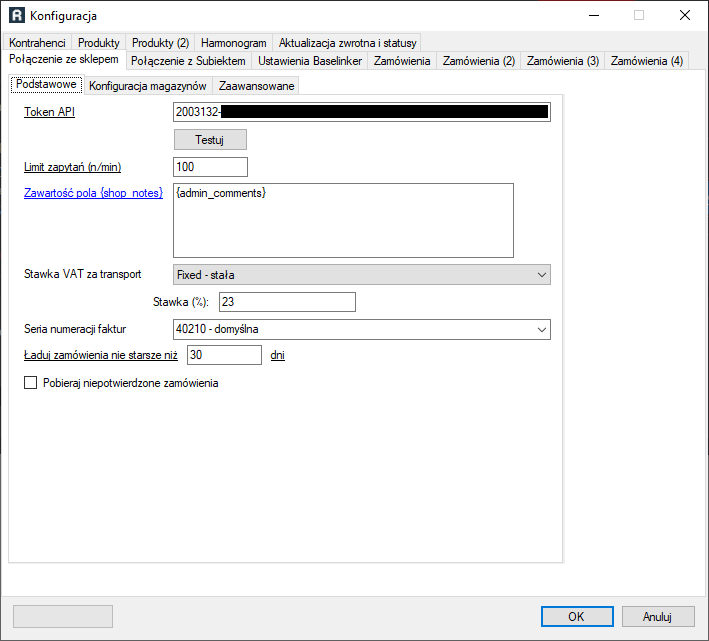Open the Kontrahenci tab
Viewport: 709px width, 641px height.
point(37,43)
